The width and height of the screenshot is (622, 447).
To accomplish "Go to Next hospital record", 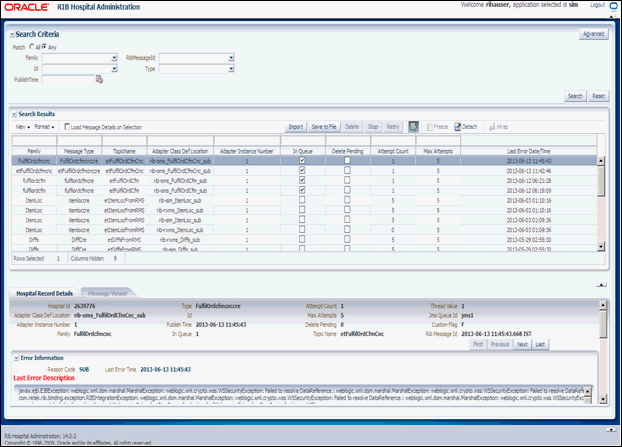I will click(x=522, y=344).
